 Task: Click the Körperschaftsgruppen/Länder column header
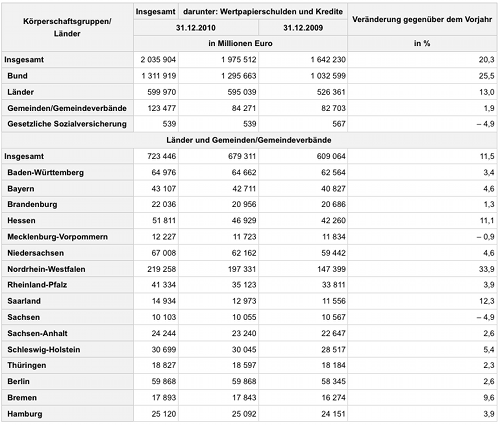coord(67,27)
